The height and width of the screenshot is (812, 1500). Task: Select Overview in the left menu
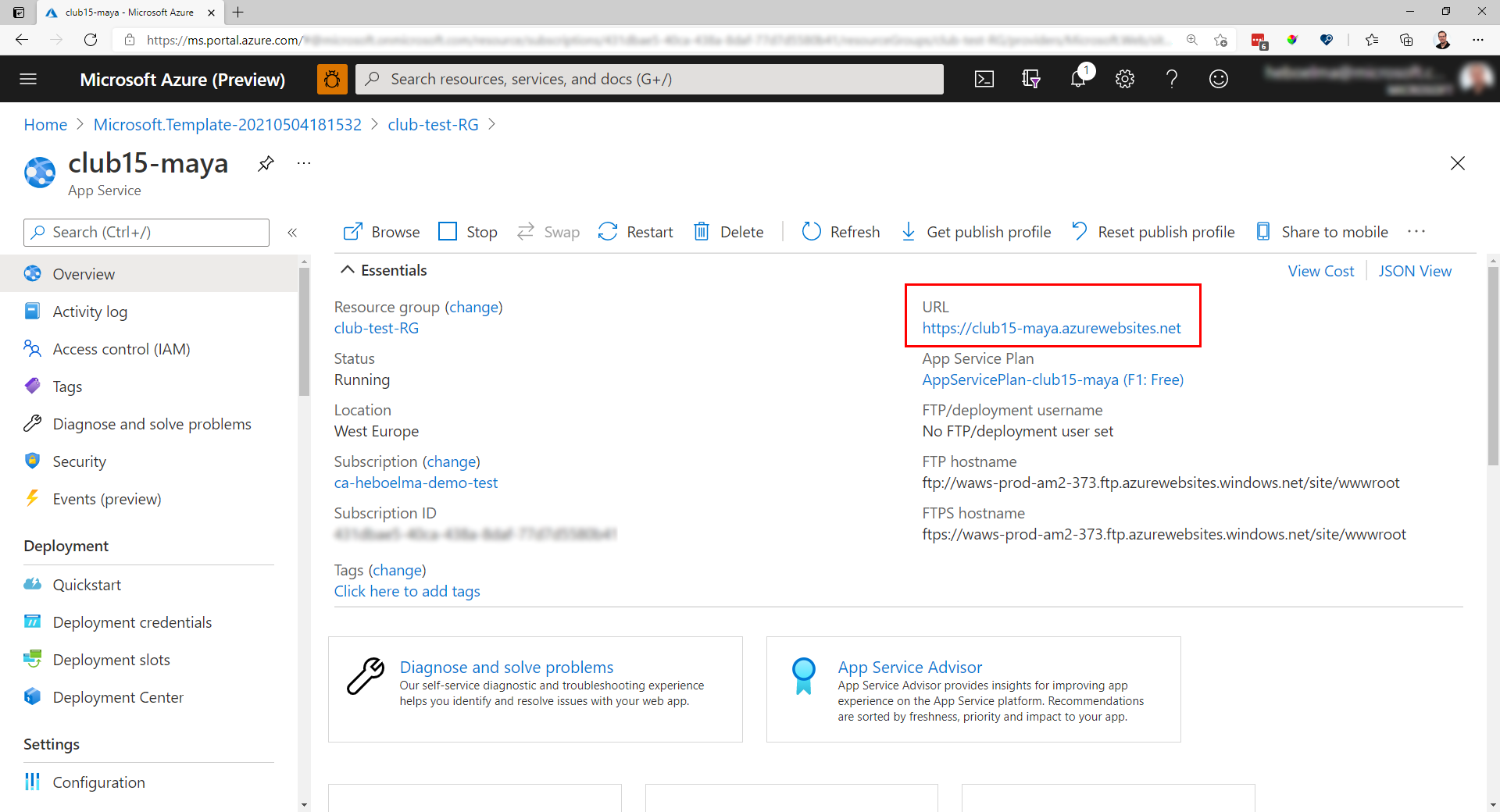(x=148, y=274)
